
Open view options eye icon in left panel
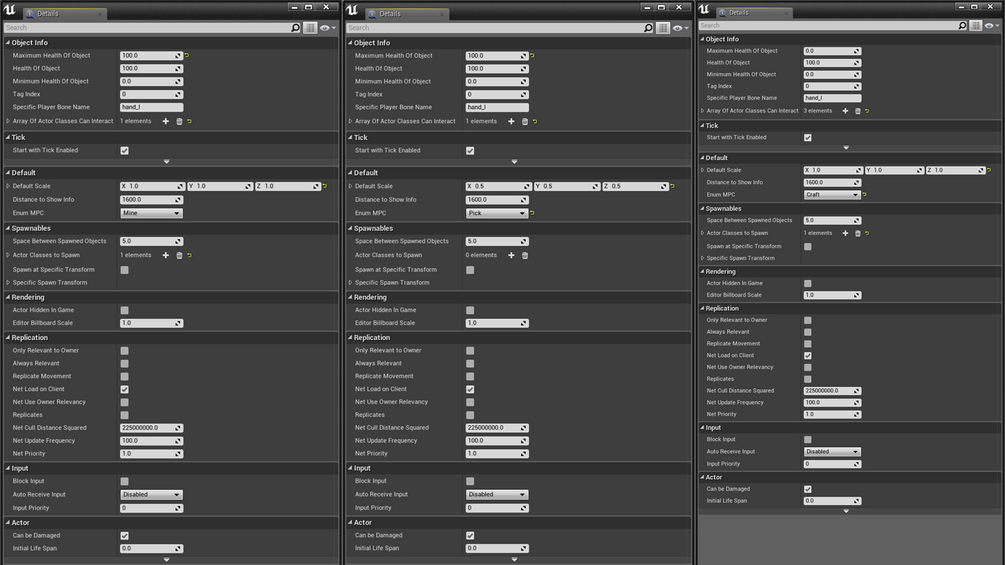(x=326, y=28)
